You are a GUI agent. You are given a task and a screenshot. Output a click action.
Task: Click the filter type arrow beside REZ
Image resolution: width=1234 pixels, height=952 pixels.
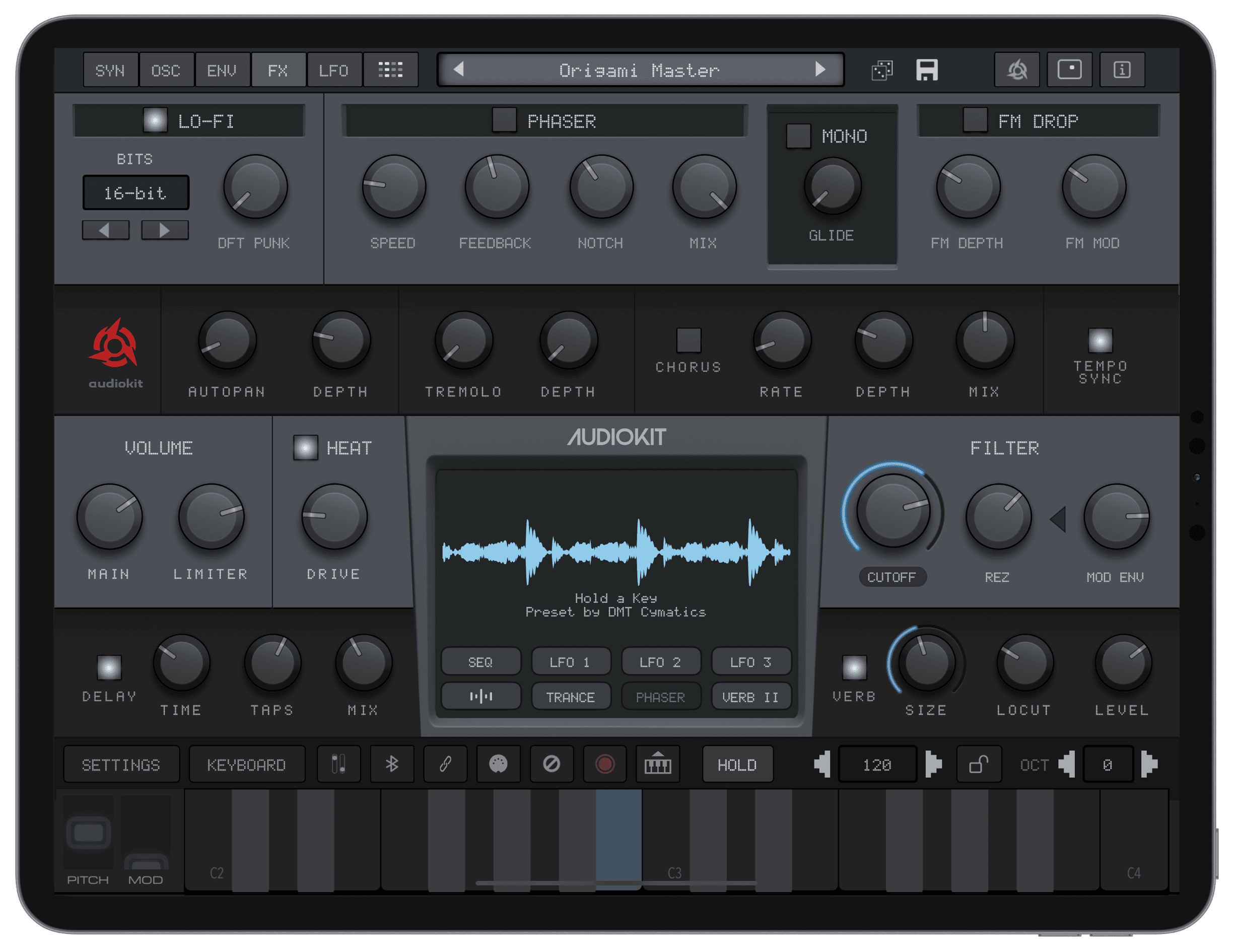pyautogui.click(x=1058, y=519)
